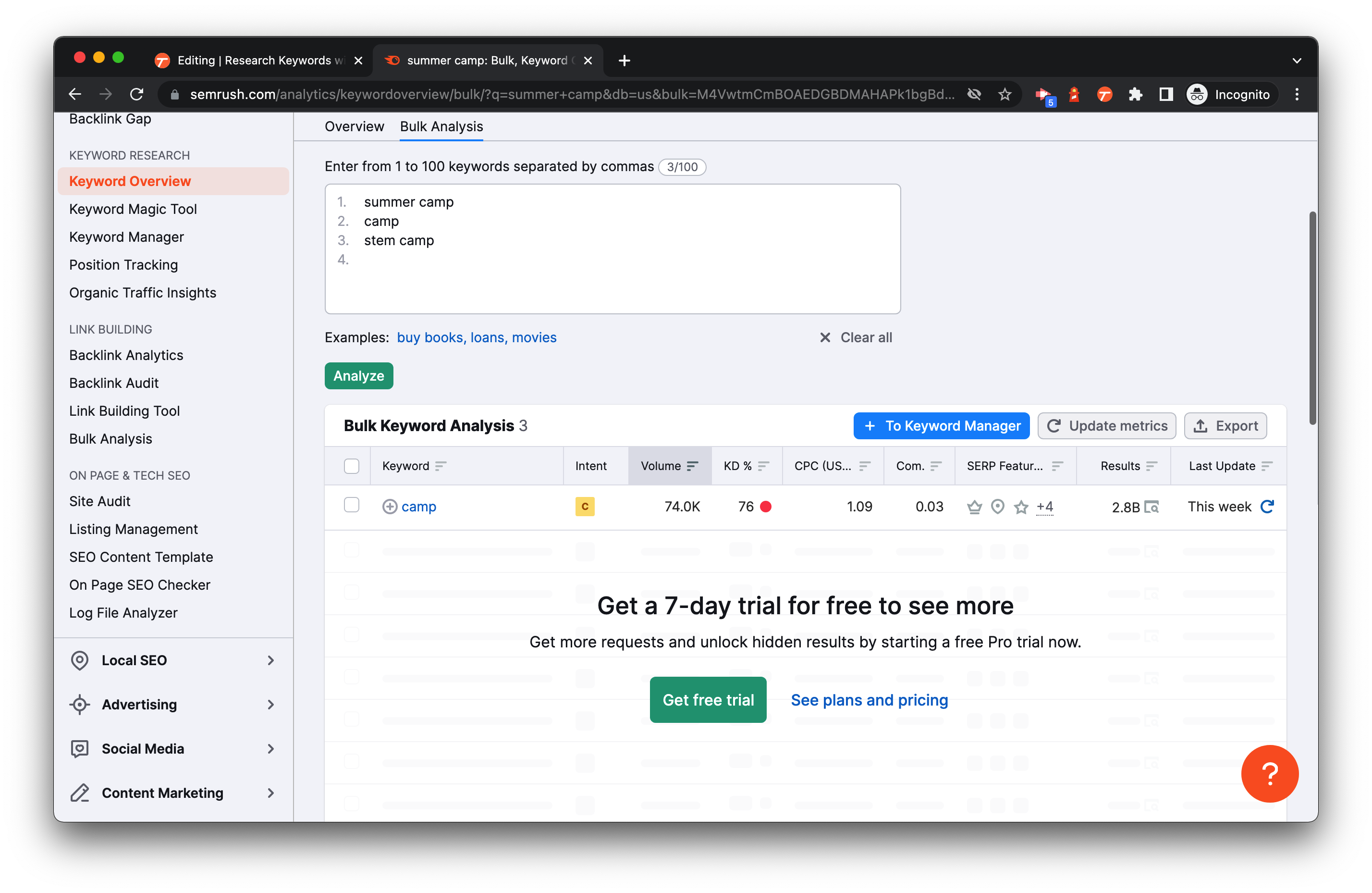Click Get free trial button
This screenshot has height=893, width=1372.
click(708, 700)
